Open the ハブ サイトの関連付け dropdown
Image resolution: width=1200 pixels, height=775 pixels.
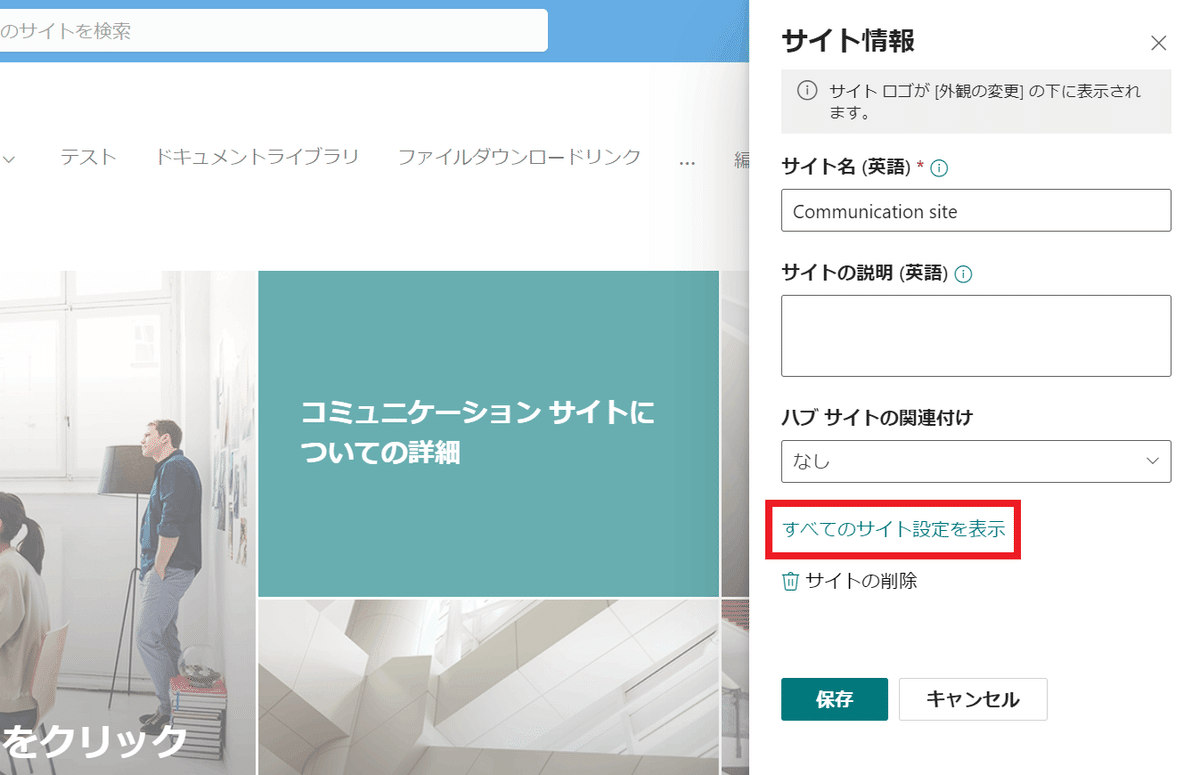click(976, 461)
